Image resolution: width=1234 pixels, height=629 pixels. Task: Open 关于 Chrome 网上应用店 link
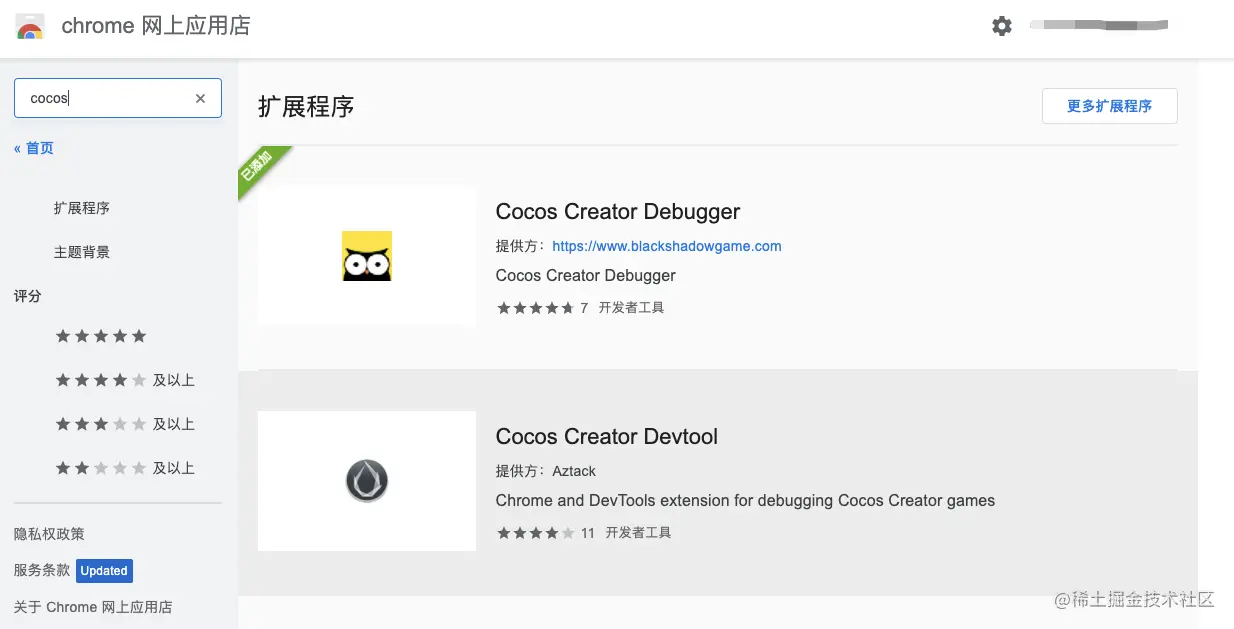point(93,607)
